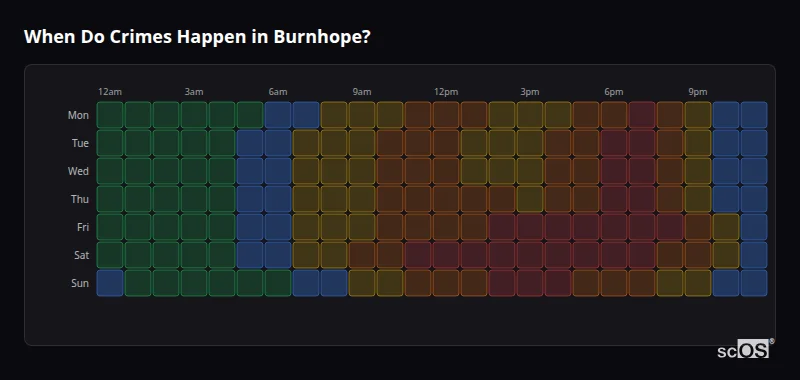
Task: Select the Monday 9am yellow cell
Action: point(362,115)
